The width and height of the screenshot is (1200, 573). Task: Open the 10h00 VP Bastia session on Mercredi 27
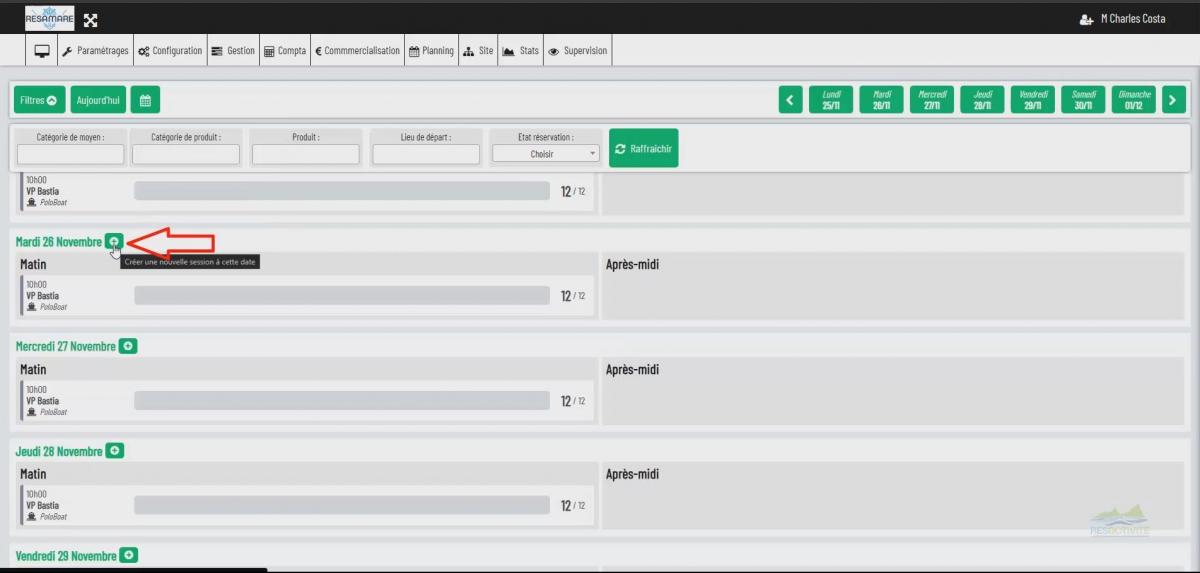point(307,400)
